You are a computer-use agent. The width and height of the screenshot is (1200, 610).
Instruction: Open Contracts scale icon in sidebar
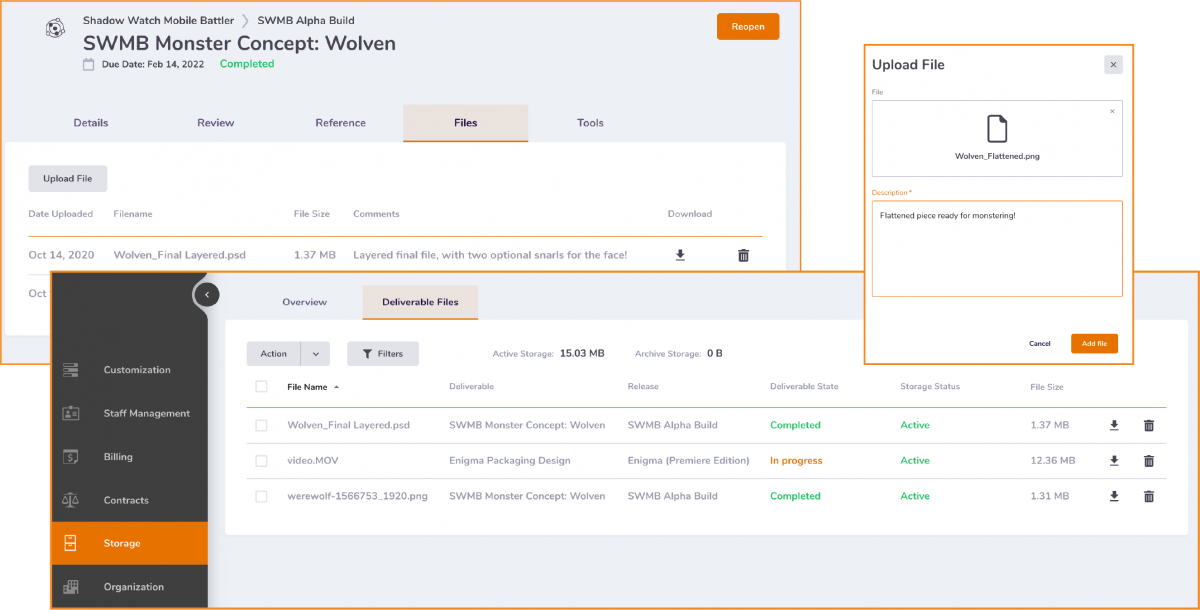pyautogui.click(x=71, y=500)
